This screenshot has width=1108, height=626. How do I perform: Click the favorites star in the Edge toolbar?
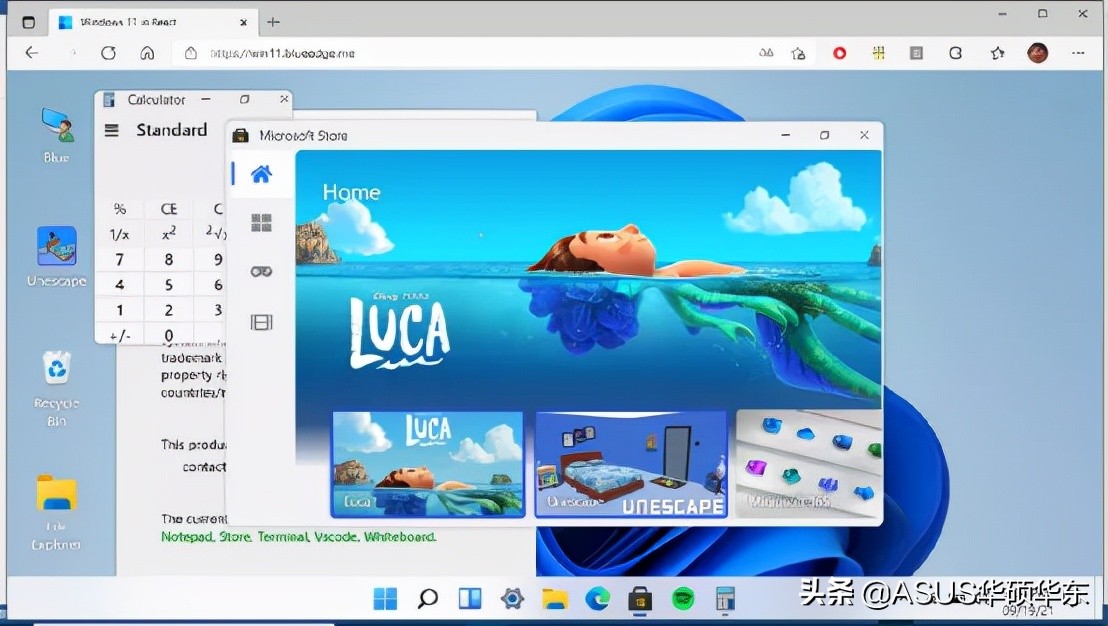pyautogui.click(x=996, y=54)
